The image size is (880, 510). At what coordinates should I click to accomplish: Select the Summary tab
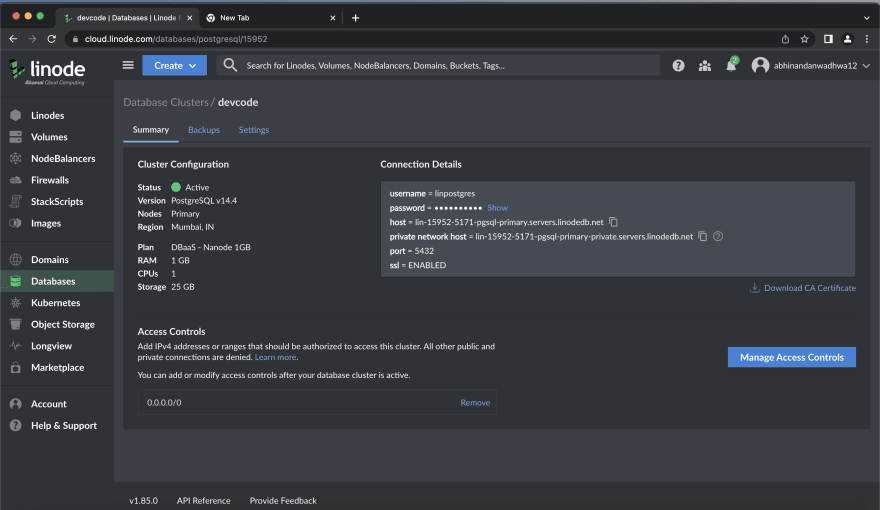[x=150, y=130]
